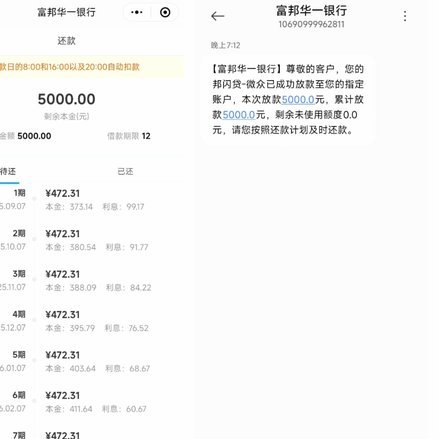
Task: Click the 4期 period label
Action: [19, 314]
